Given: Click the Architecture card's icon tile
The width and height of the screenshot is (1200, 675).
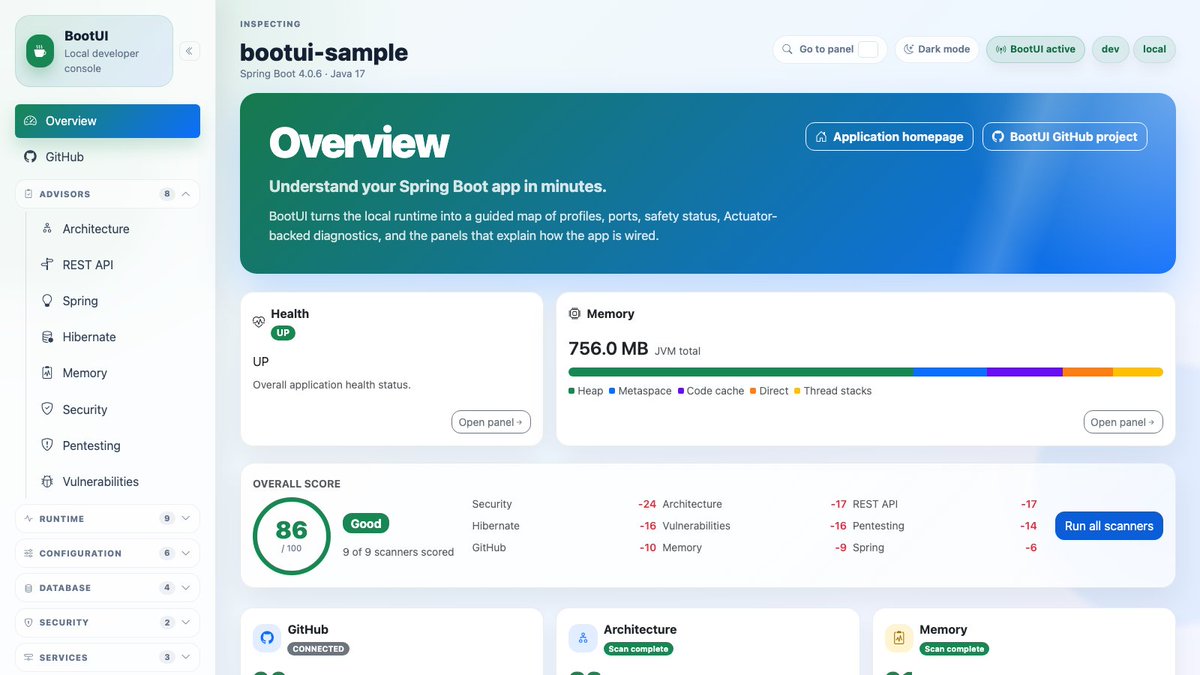Looking at the screenshot, I should 583,638.
